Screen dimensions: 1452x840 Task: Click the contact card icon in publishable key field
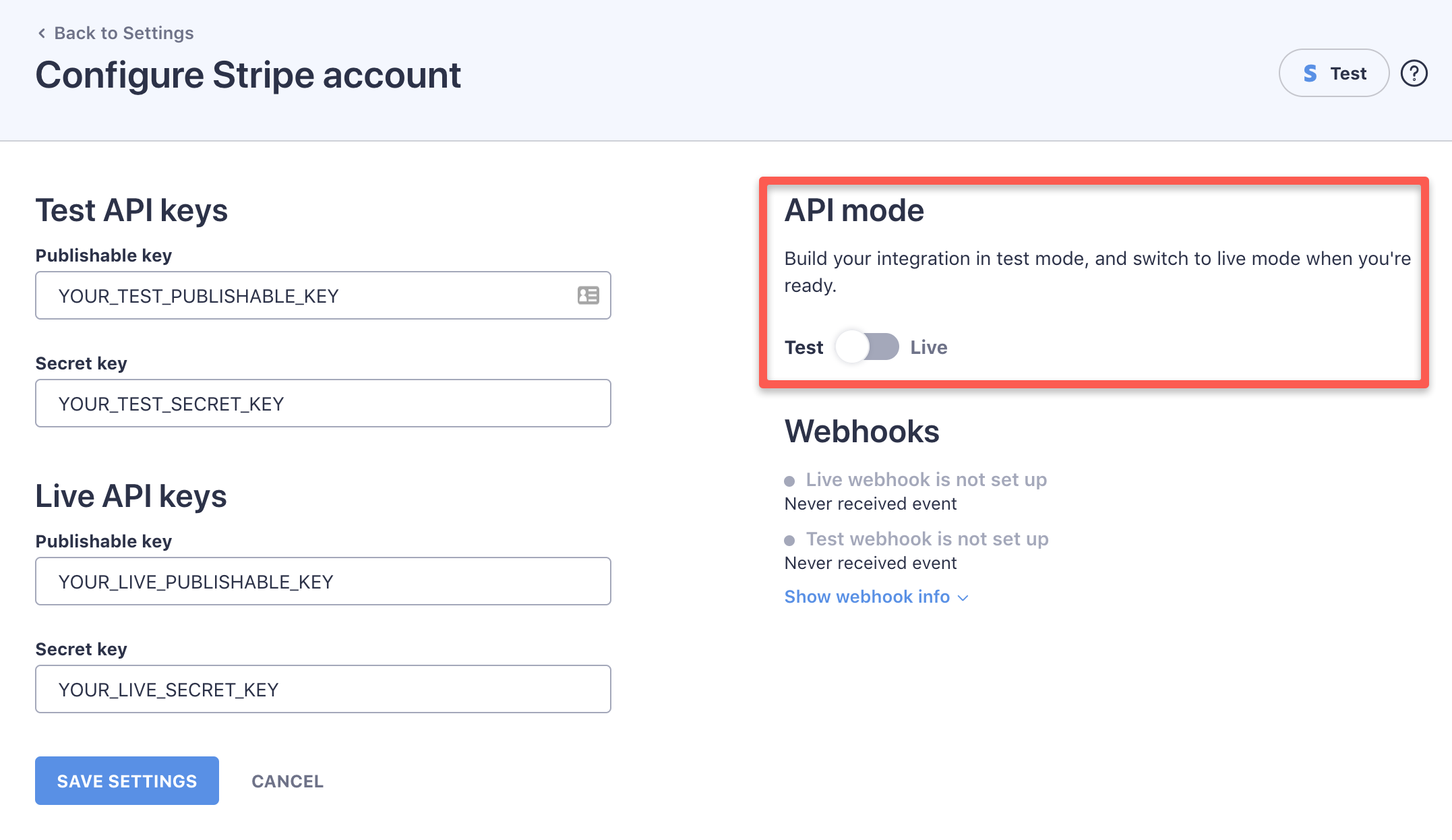pos(588,295)
